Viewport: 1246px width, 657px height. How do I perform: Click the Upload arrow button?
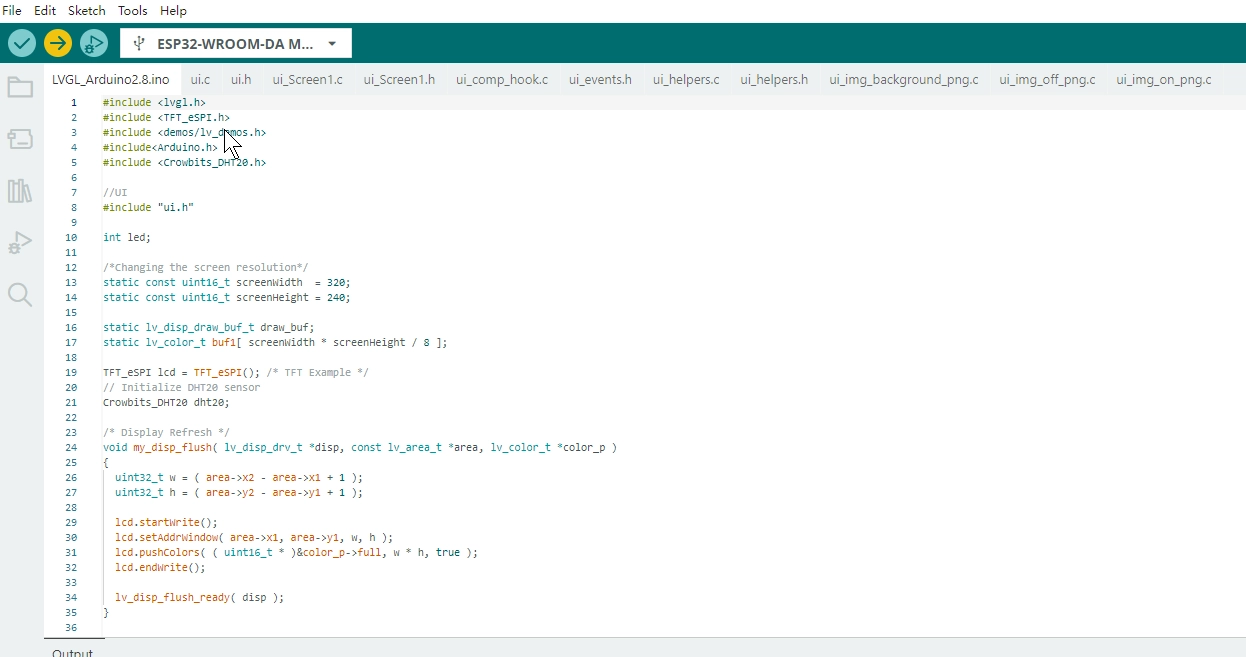point(58,43)
